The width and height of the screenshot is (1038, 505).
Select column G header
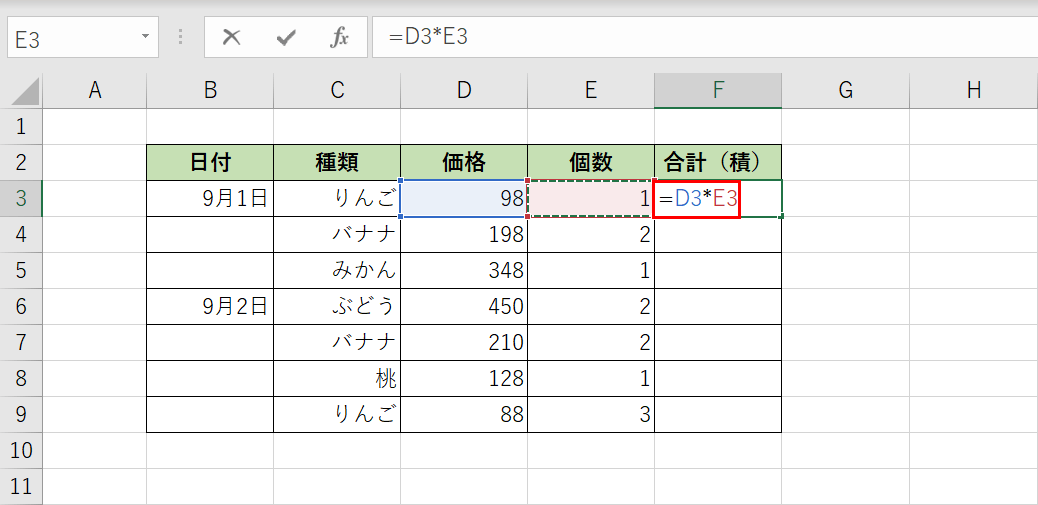[845, 91]
